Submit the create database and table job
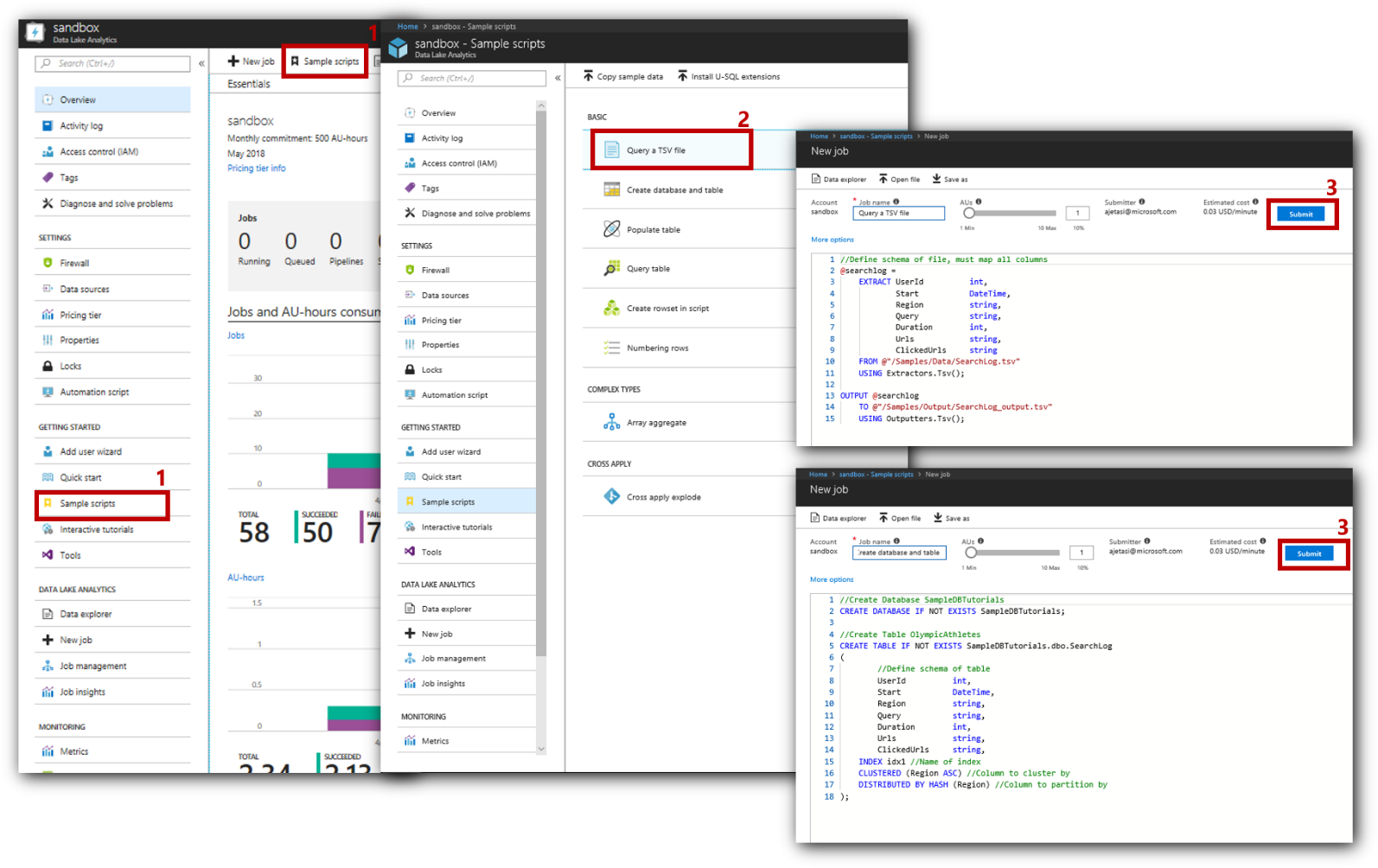The width and height of the screenshot is (1378, 868). point(1310,554)
